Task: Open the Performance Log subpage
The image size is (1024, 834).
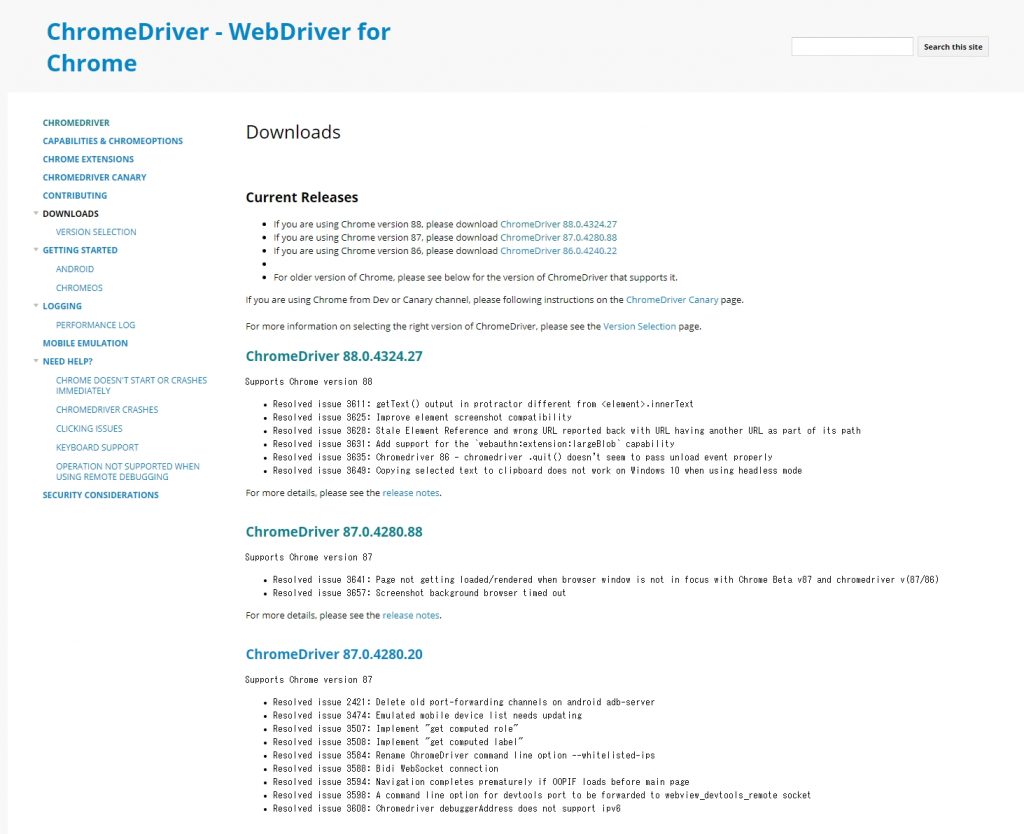Action: (95, 325)
